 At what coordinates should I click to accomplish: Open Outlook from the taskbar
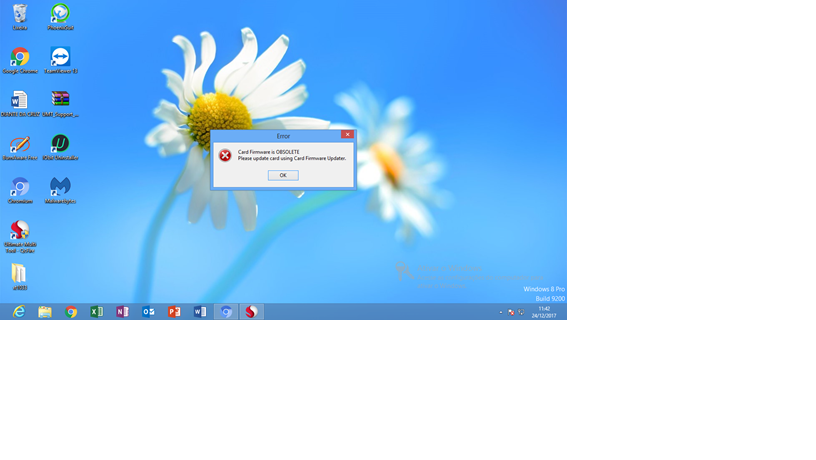pos(148,312)
